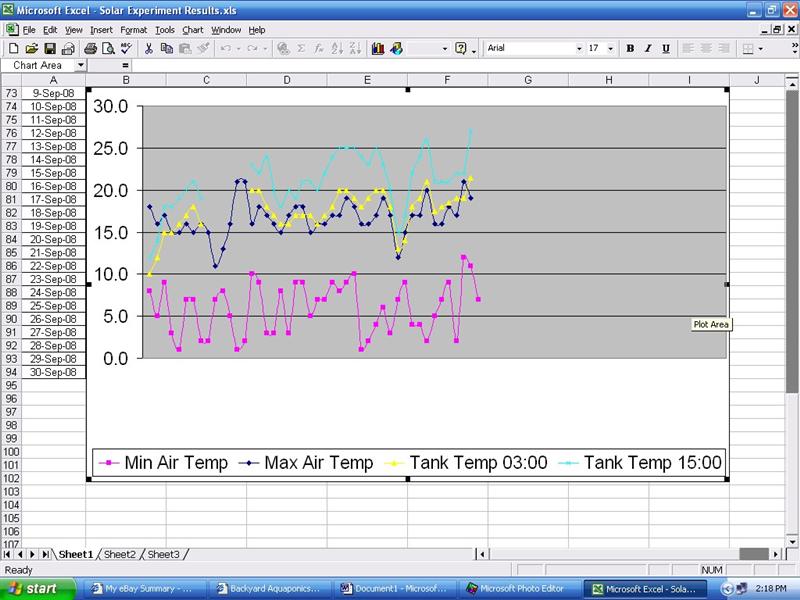Toggle Italic formatting
800x600 pixels.
point(647,47)
